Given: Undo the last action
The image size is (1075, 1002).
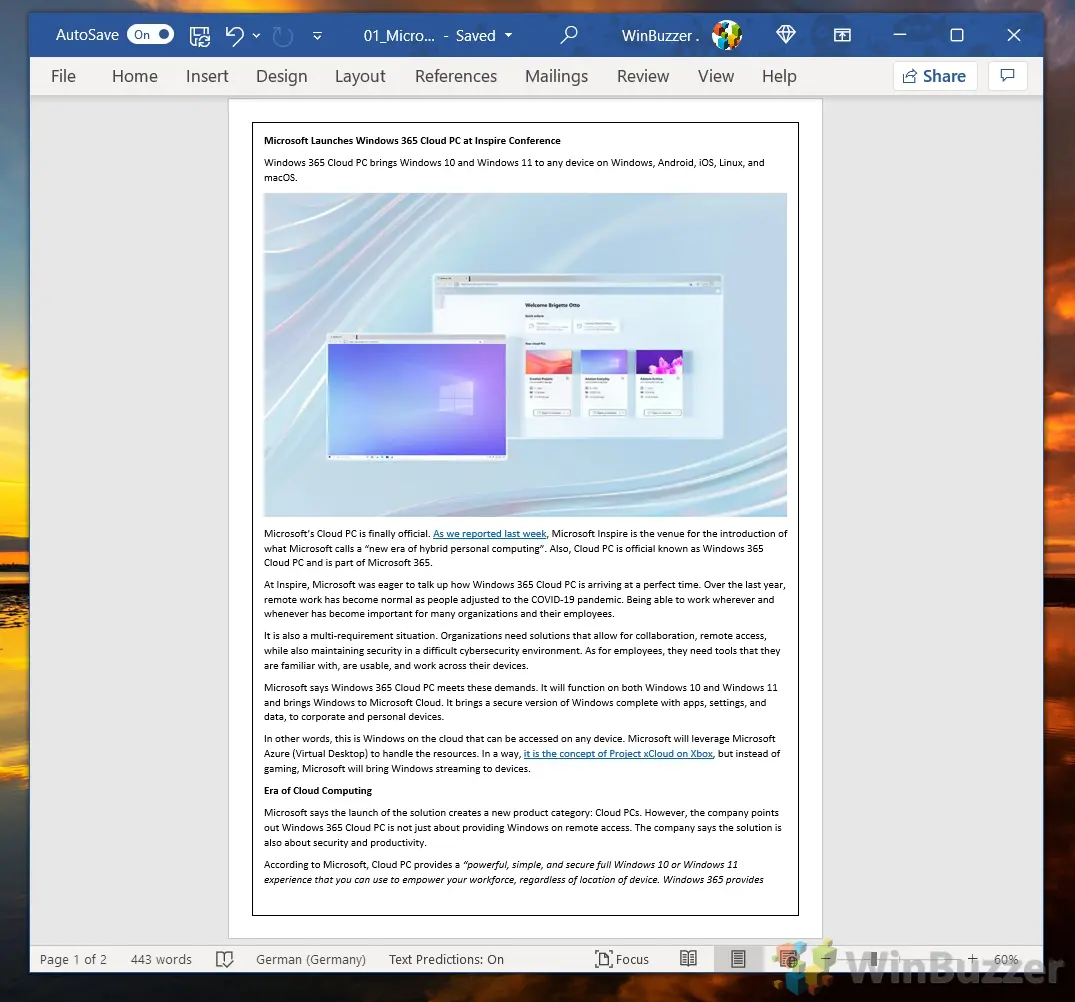Looking at the screenshot, I should click(235, 35).
